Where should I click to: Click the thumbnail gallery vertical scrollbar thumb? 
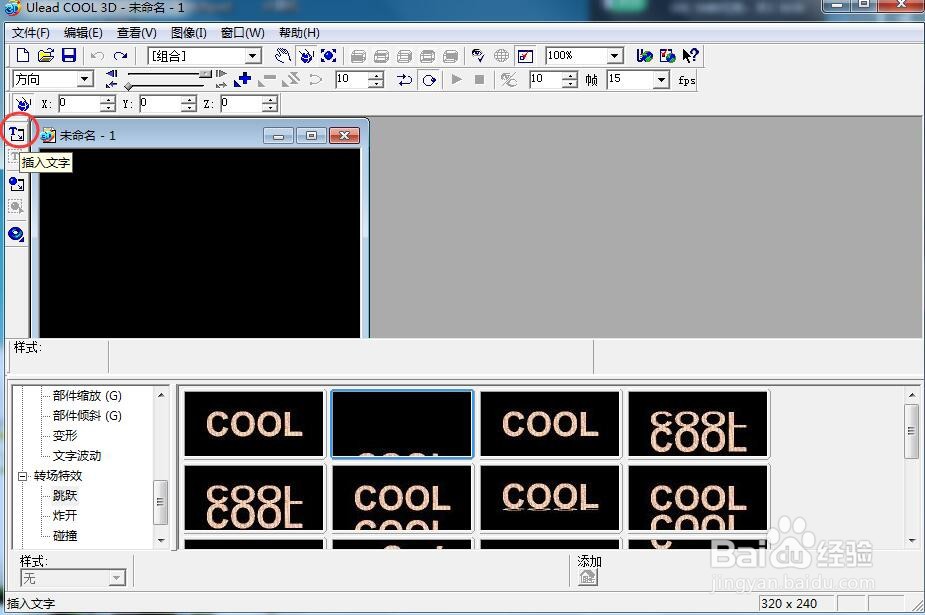pos(911,431)
